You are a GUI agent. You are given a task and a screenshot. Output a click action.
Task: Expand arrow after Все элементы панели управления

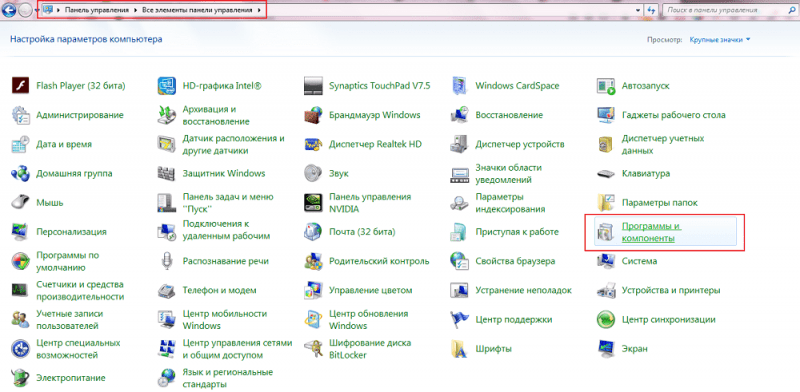click(x=260, y=10)
